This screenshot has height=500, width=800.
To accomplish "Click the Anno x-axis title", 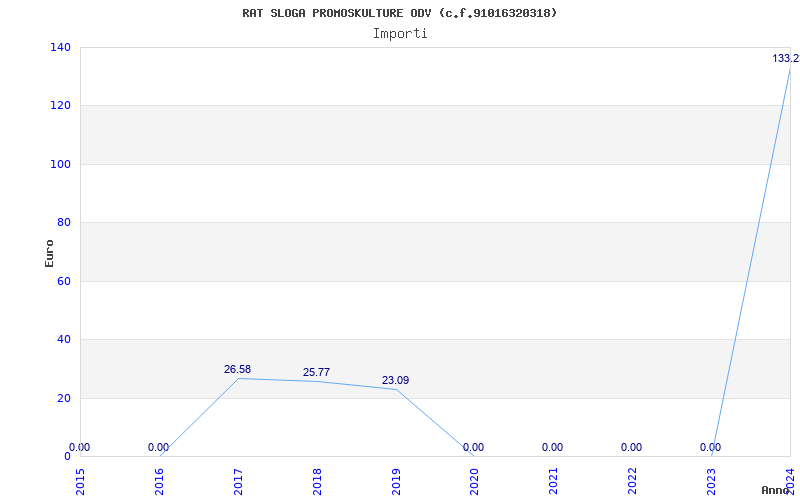I will (x=776, y=490).
